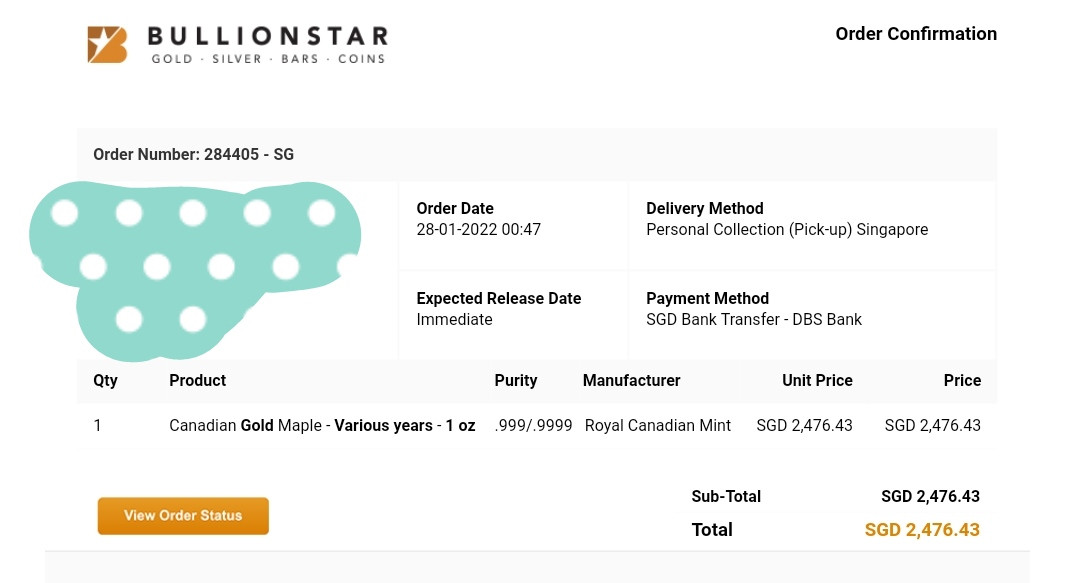Click the BULLIONSTAR brand name text
Viewport: 1080px width, 583px height.
click(268, 37)
